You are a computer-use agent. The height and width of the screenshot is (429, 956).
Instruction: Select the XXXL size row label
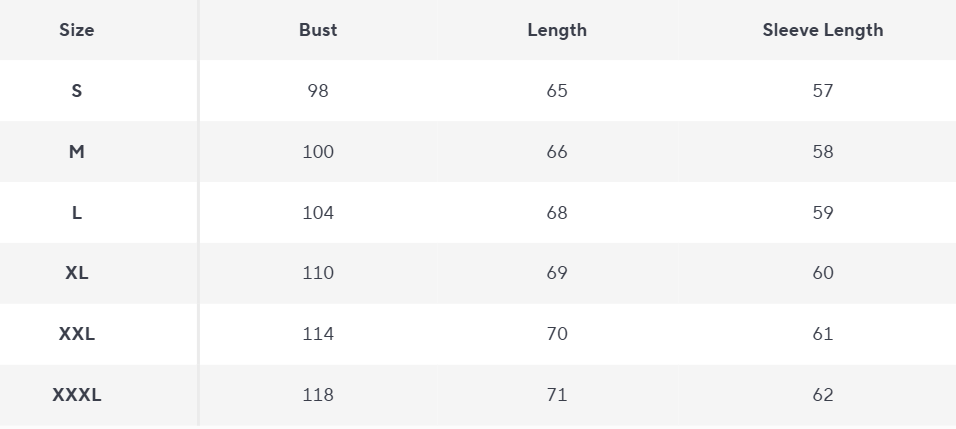point(77,395)
